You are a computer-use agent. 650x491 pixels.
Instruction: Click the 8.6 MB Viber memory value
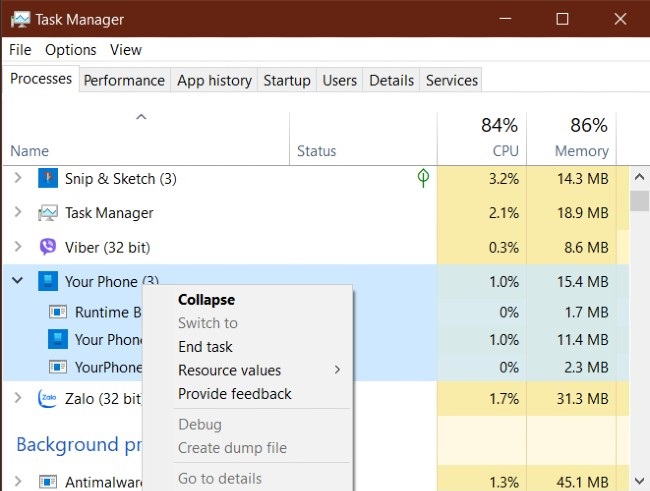click(586, 248)
